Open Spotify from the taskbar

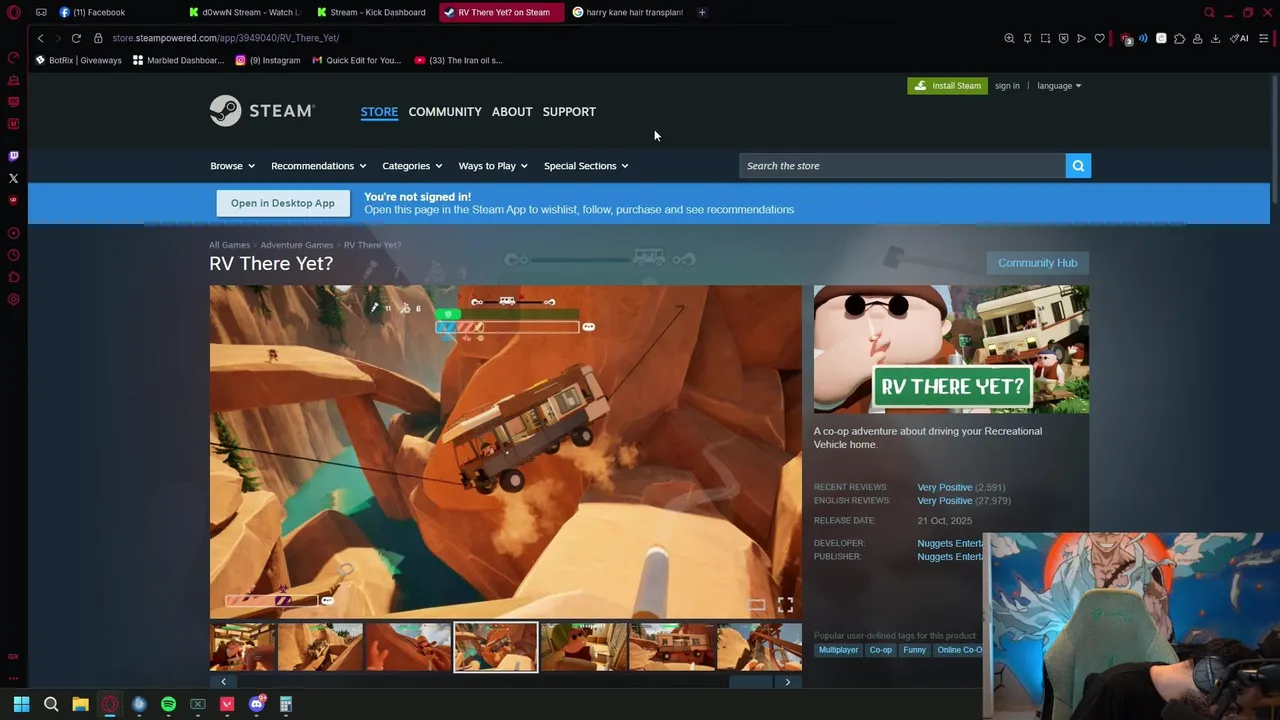tap(168, 704)
